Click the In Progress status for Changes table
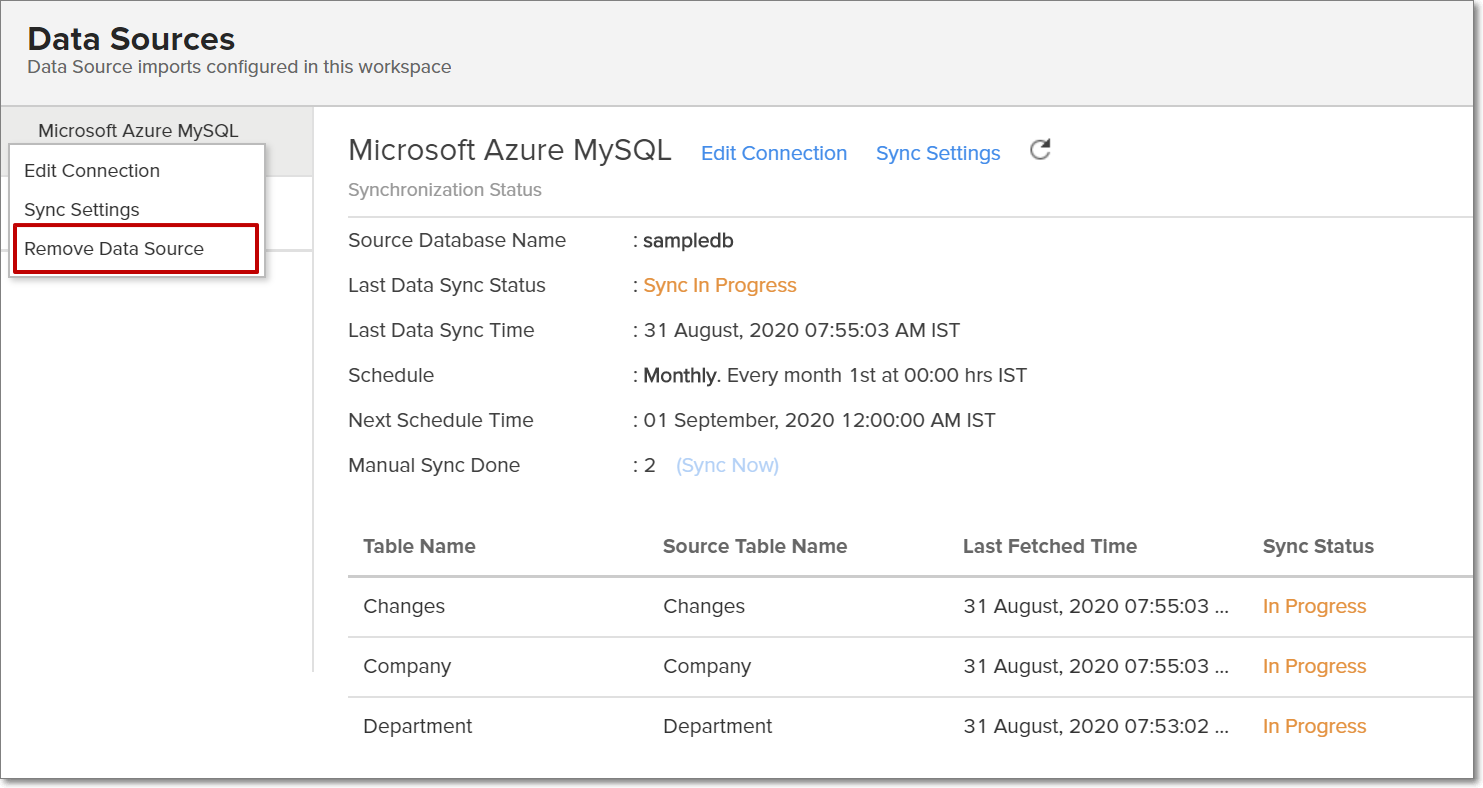1483x788 pixels. click(x=1314, y=606)
